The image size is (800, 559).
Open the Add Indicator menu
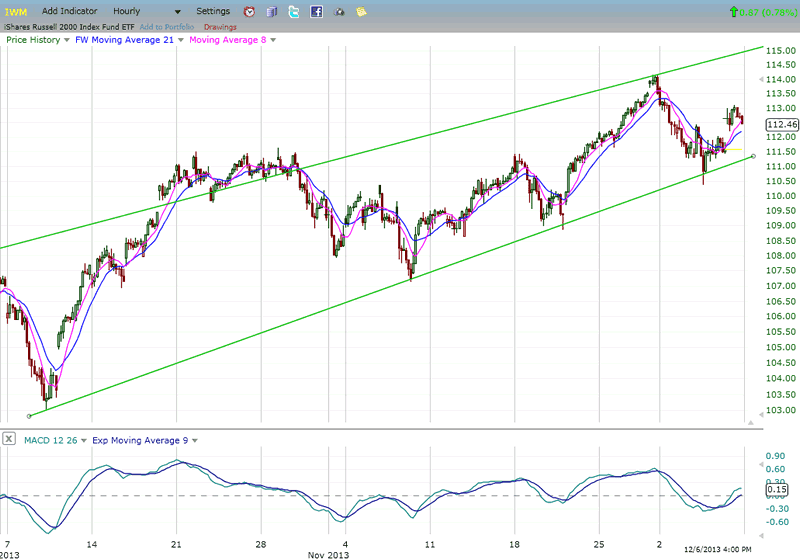point(69,11)
